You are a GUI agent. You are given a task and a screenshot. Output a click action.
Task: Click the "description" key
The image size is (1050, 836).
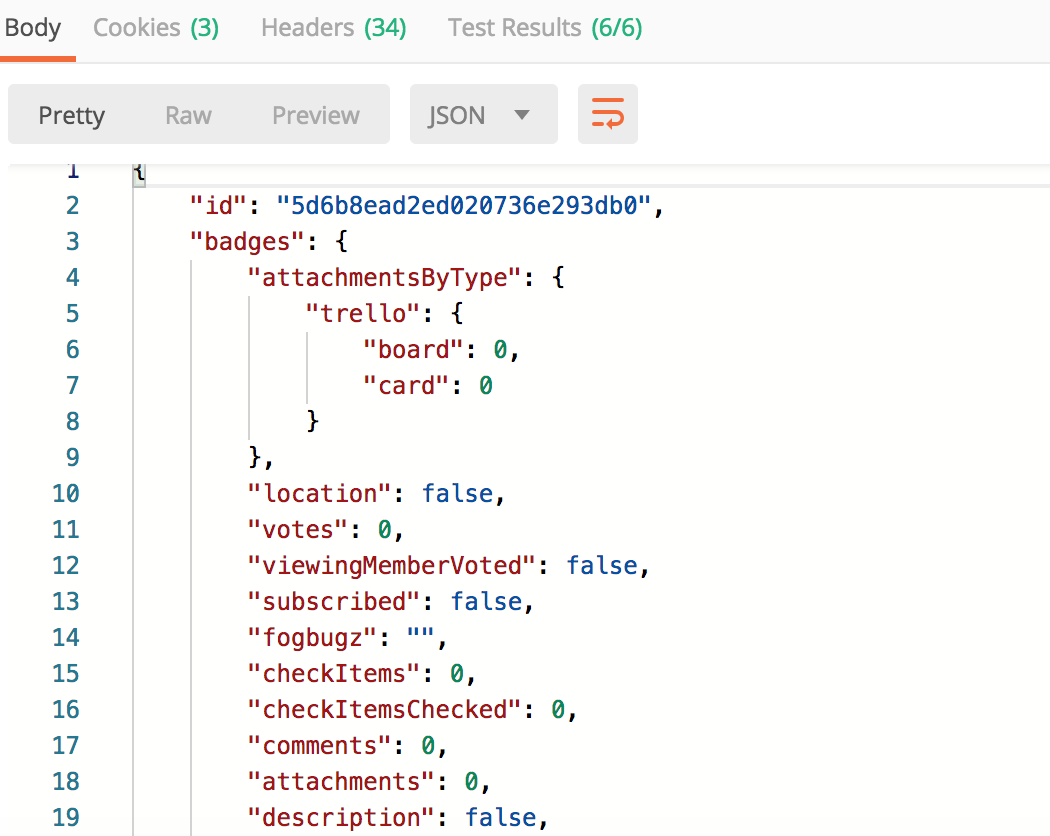click(x=342, y=818)
